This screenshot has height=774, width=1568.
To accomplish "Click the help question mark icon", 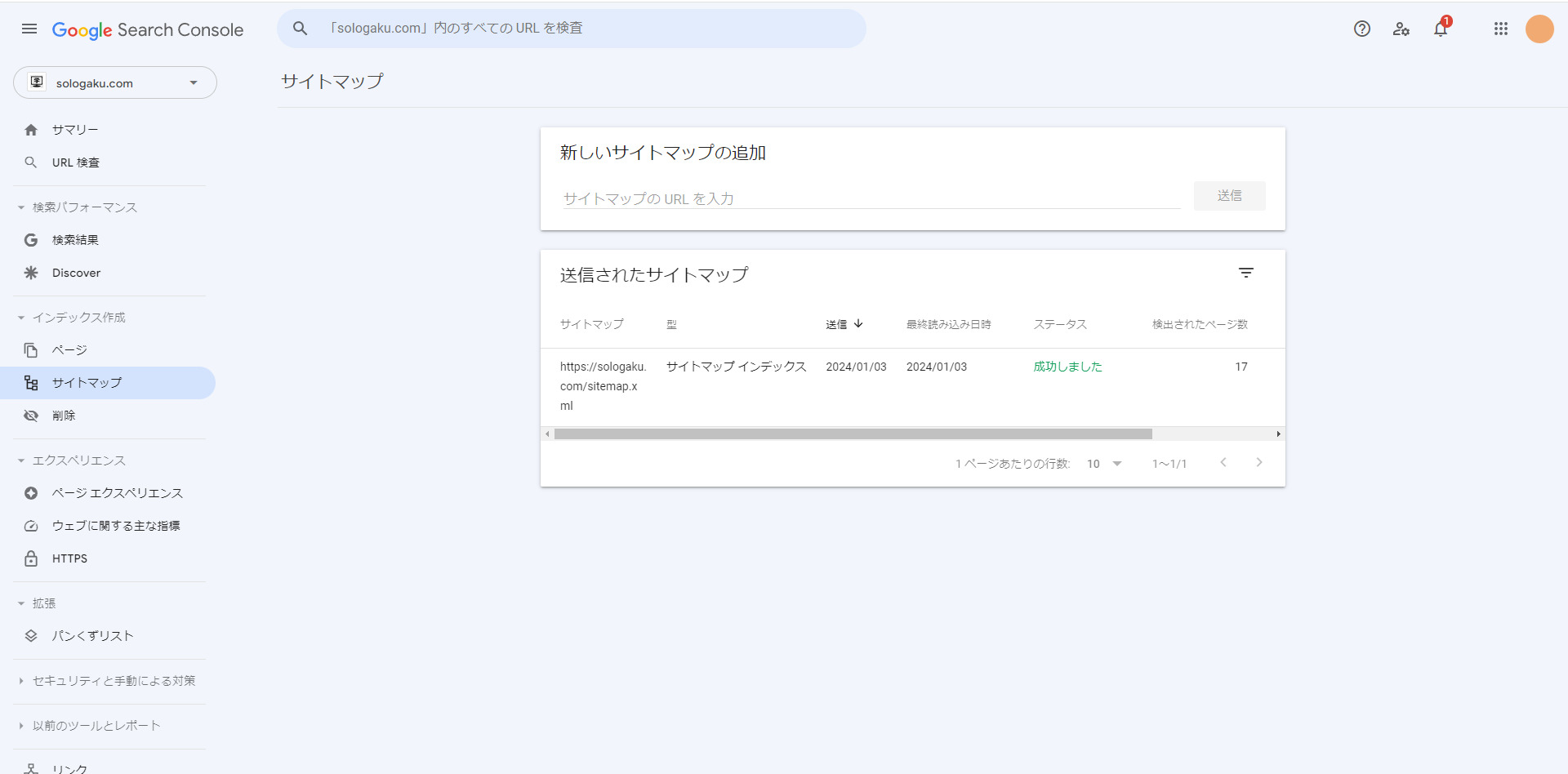I will (x=1361, y=29).
